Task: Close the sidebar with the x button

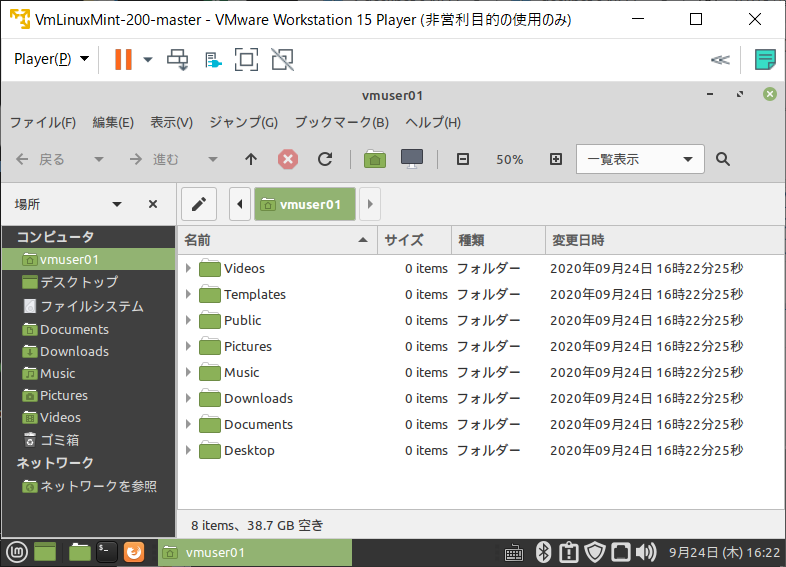Action: coord(153,204)
